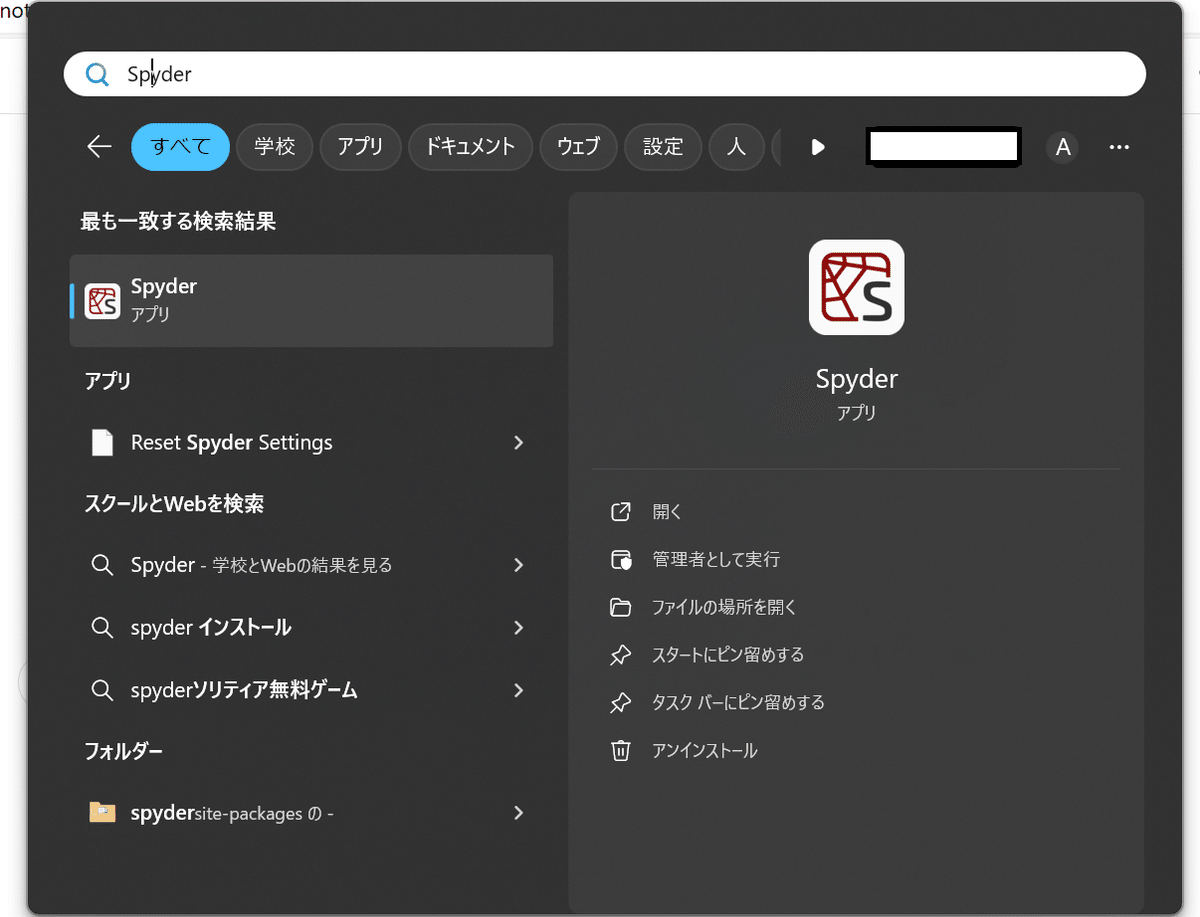Click the Spyder search text field

(x=604, y=74)
